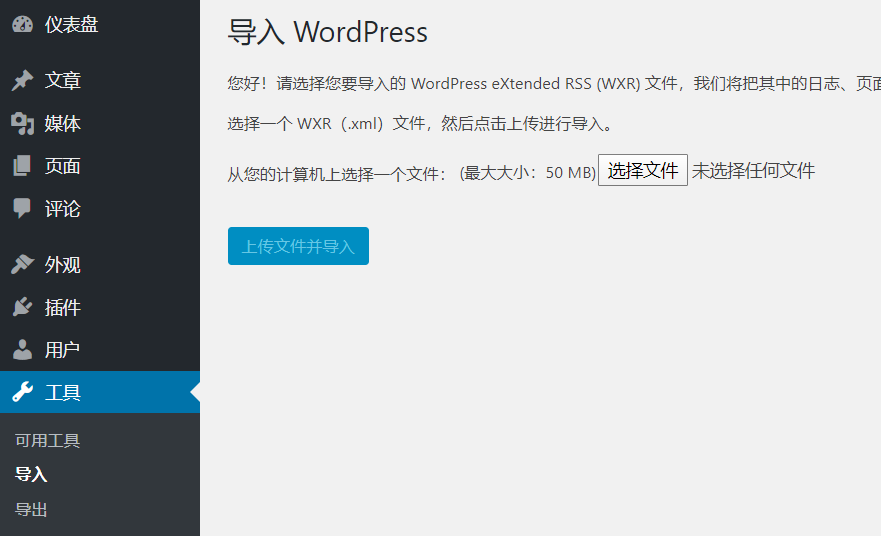Open the 插件 menu text label

tap(63, 308)
